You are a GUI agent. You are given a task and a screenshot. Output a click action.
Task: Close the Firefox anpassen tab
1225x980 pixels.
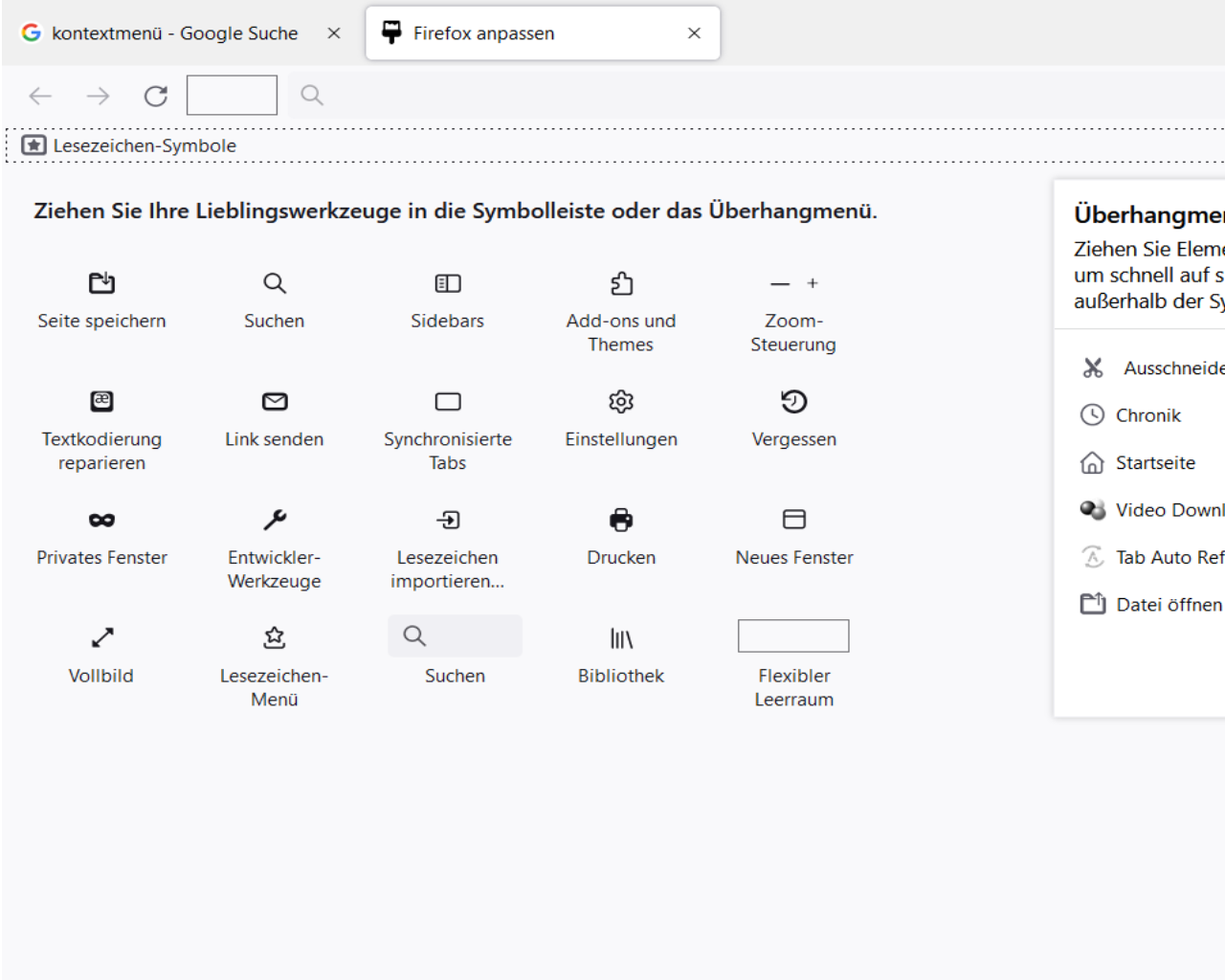(694, 33)
